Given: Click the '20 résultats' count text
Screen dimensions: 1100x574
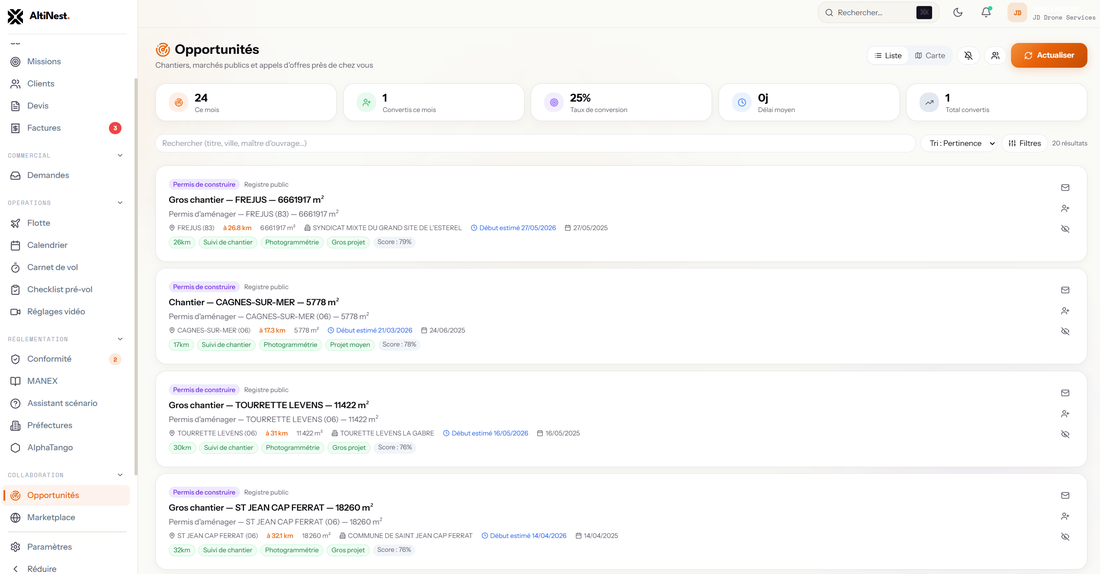Looking at the screenshot, I should 1069,143.
